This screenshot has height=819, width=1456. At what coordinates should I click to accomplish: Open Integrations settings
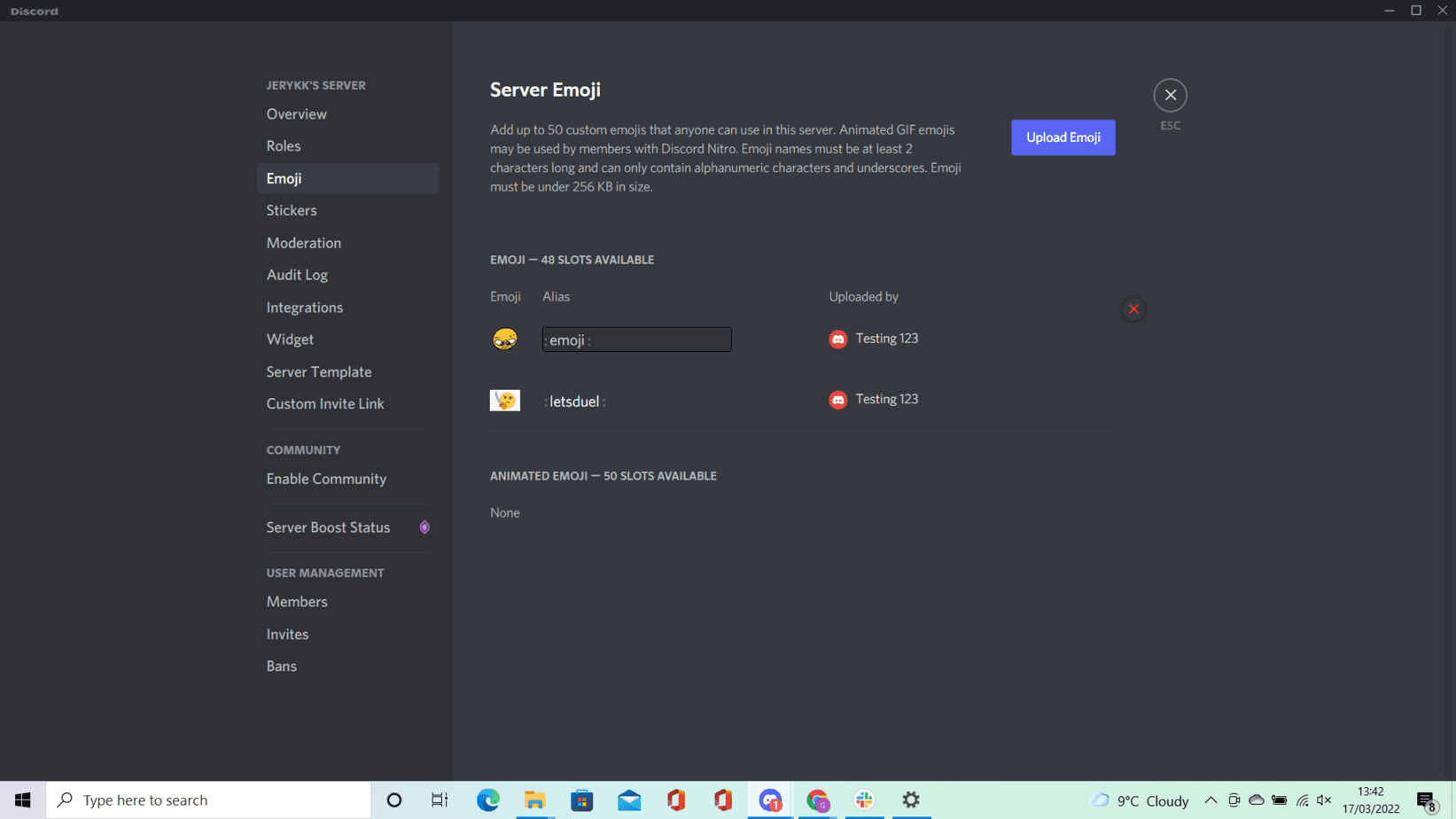tap(347, 308)
